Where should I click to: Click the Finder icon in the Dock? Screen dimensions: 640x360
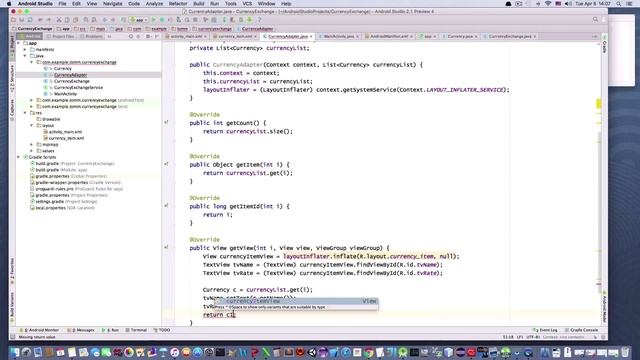(x=15, y=352)
